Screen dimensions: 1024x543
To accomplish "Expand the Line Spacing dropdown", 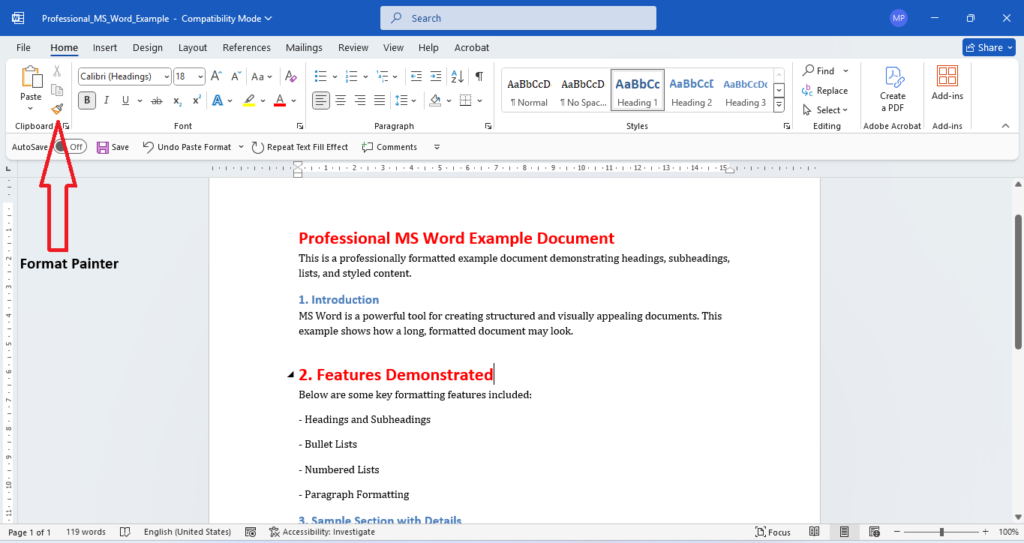I will [414, 101].
